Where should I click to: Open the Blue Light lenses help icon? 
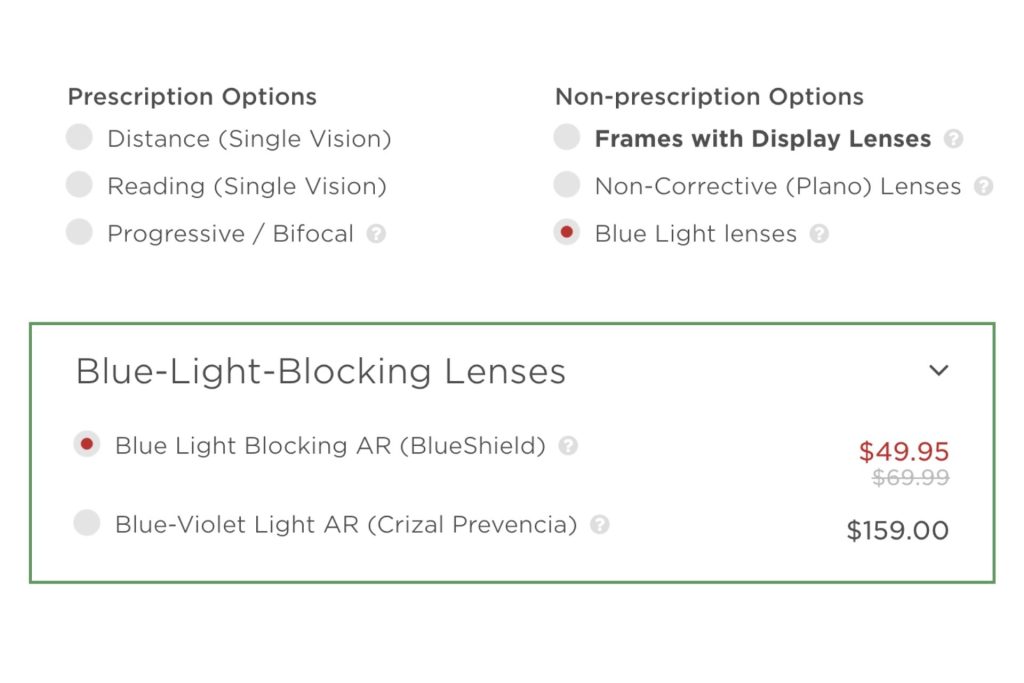point(820,233)
